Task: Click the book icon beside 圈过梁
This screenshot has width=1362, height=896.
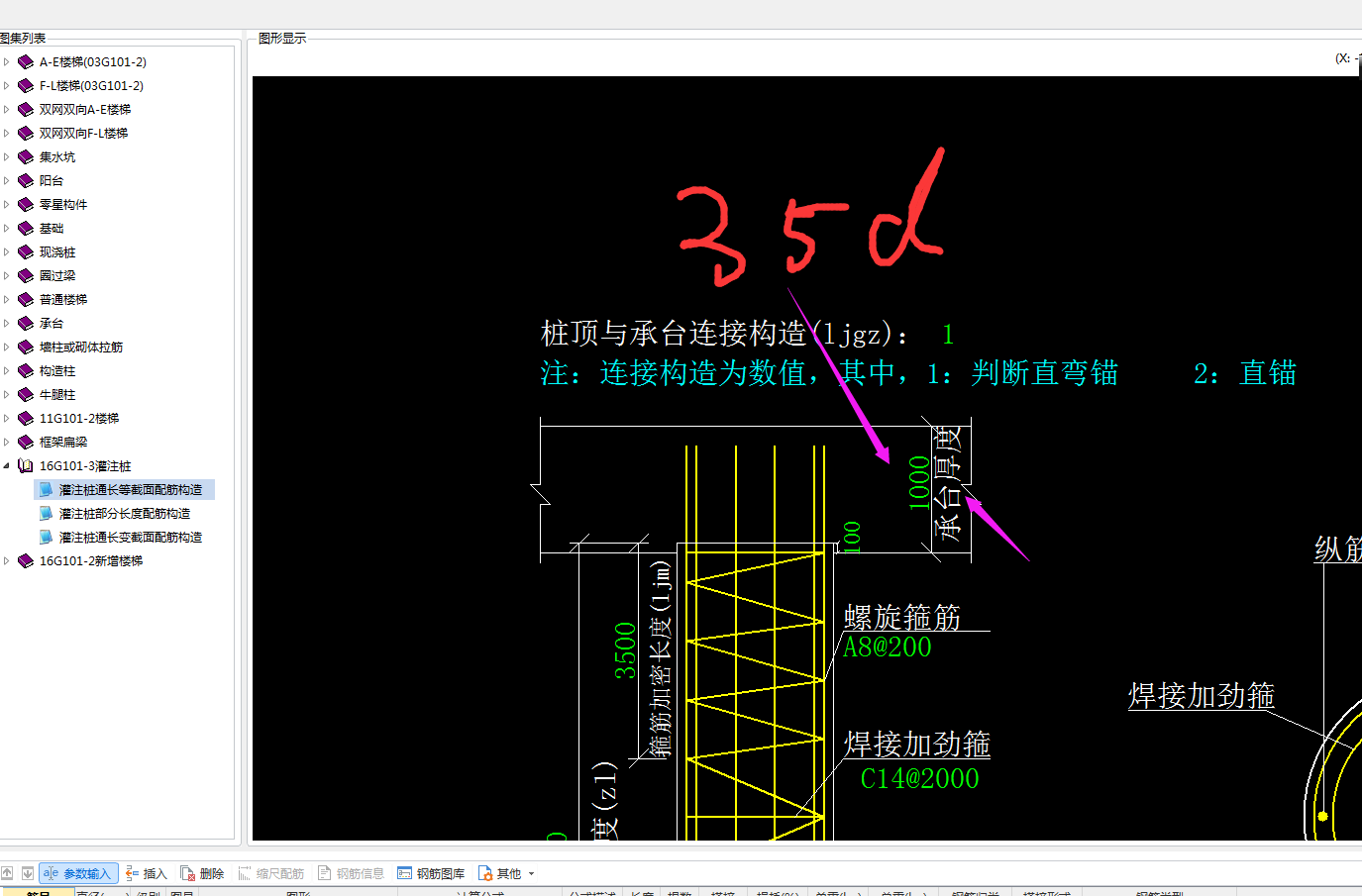Action: tap(26, 275)
